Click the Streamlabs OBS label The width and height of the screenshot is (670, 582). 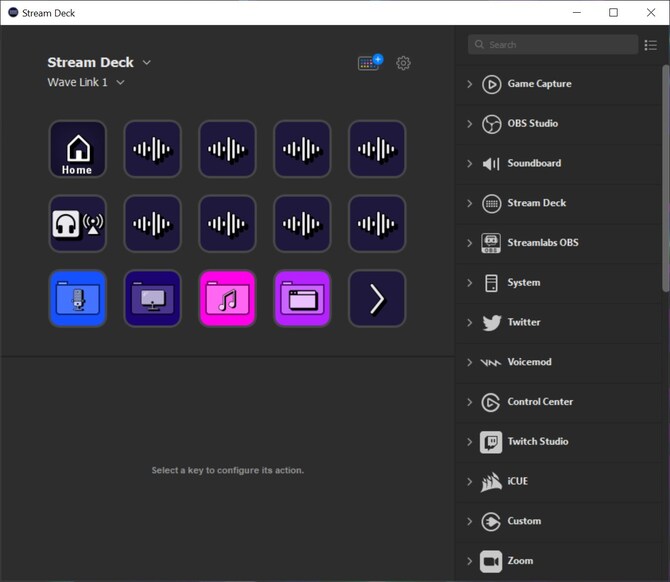click(543, 243)
